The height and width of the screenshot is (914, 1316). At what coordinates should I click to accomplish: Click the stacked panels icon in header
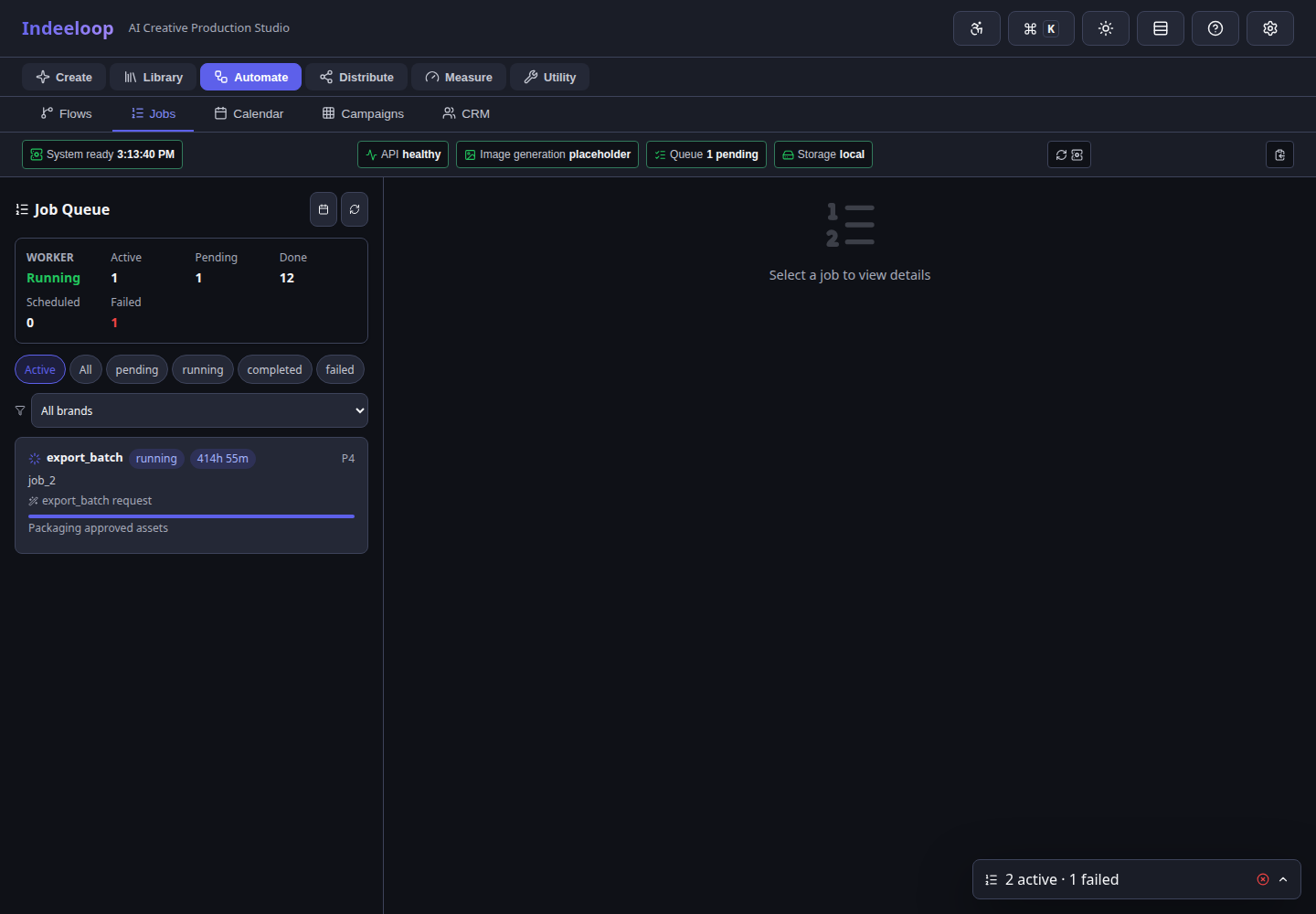click(1161, 28)
